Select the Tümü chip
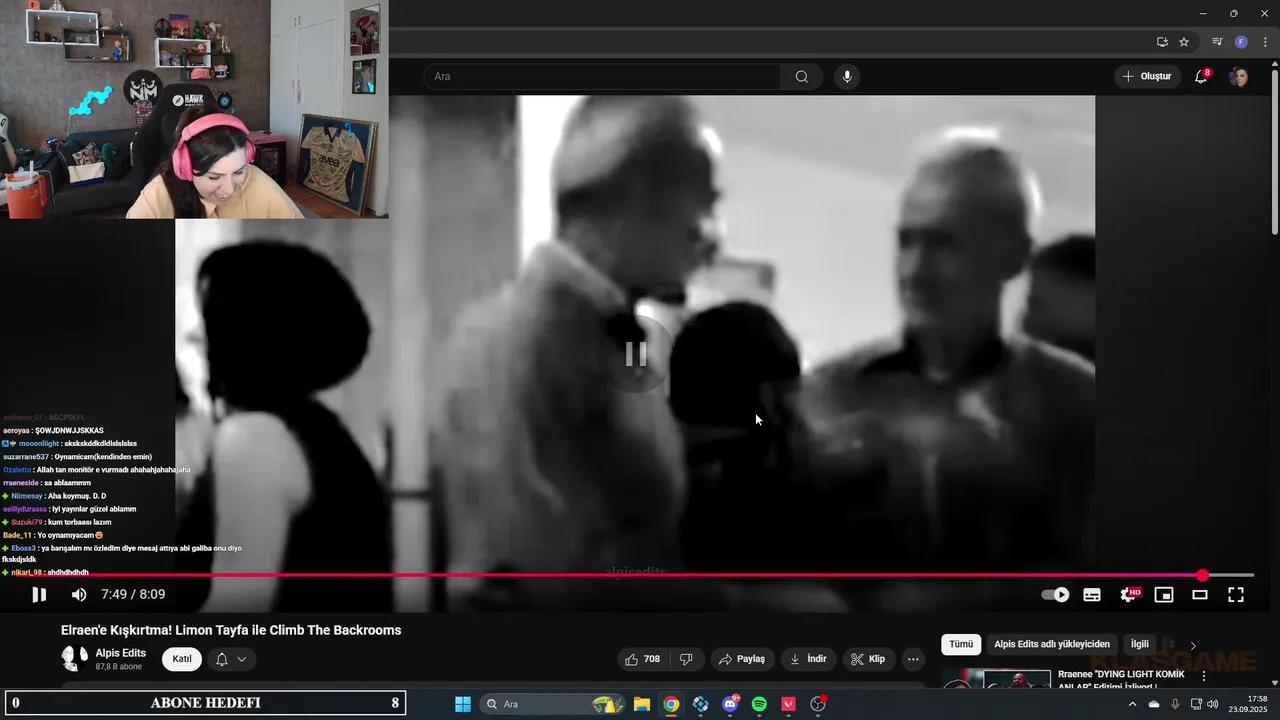The image size is (1280, 720). pos(961,645)
